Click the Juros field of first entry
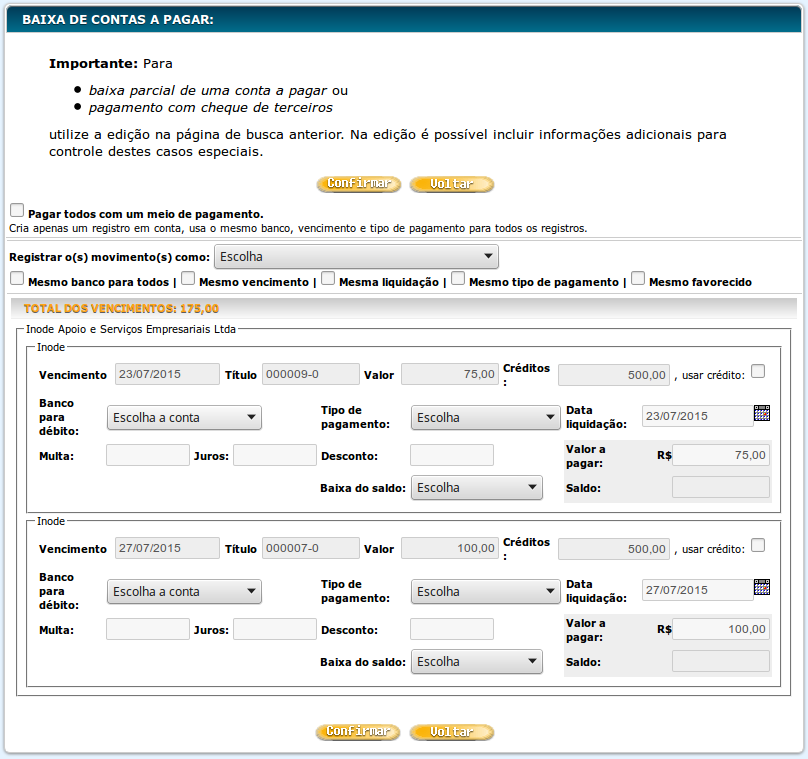The width and height of the screenshot is (808, 759). [274, 456]
